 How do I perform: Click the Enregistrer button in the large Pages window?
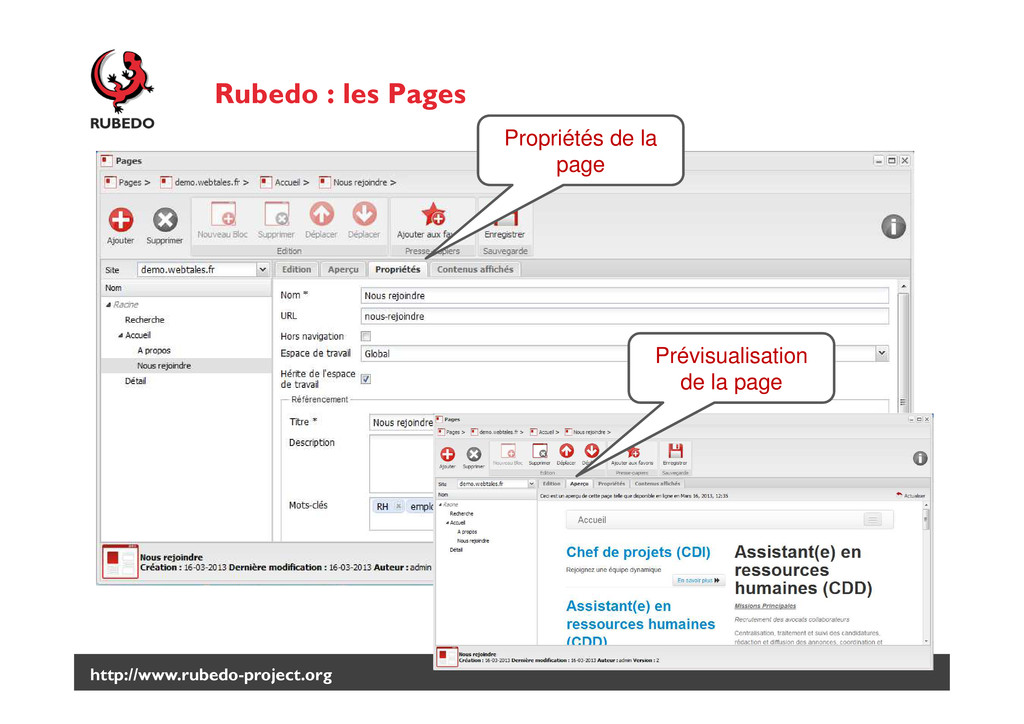[x=505, y=221]
